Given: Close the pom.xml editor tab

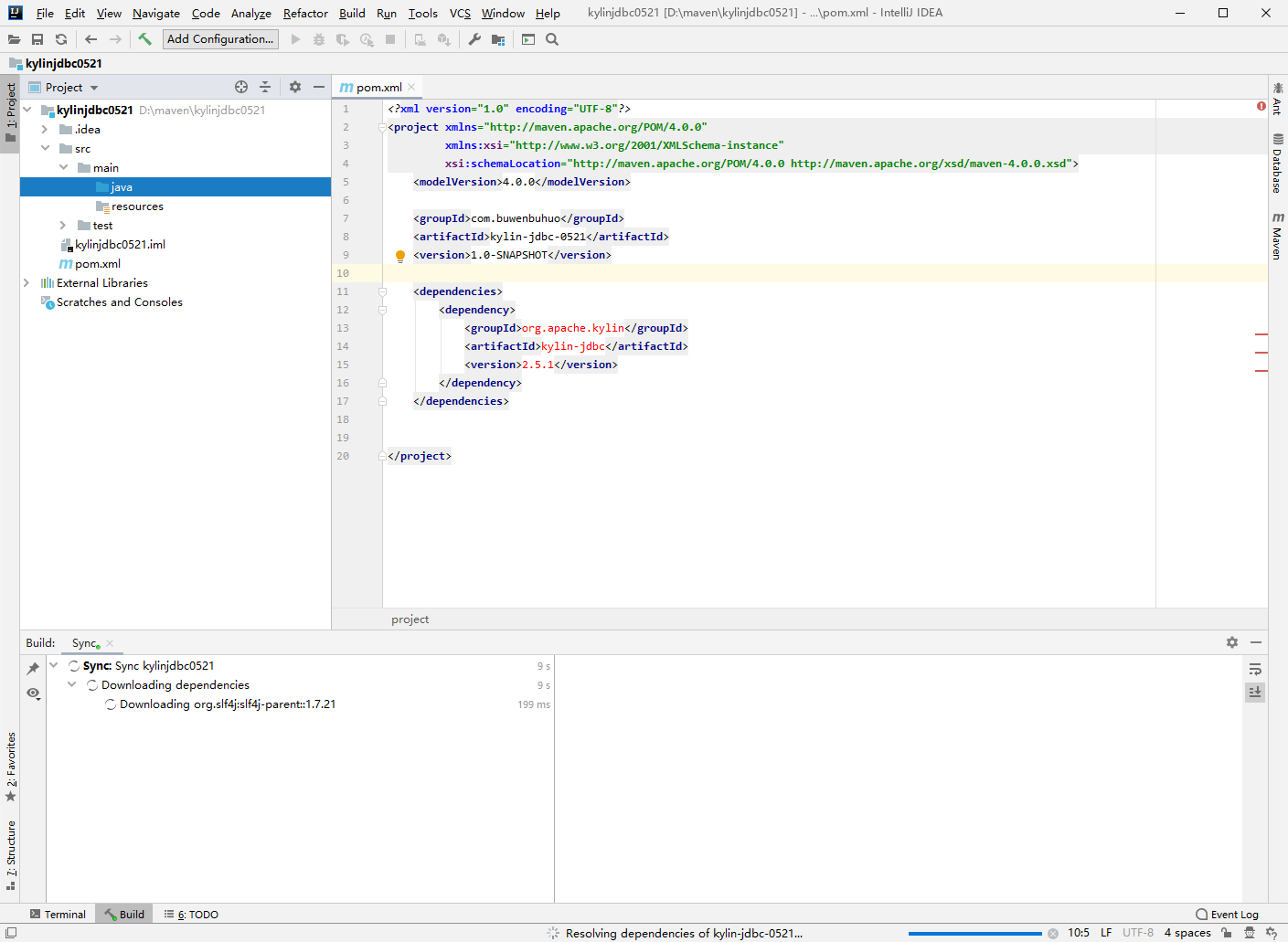Looking at the screenshot, I should tap(411, 87).
